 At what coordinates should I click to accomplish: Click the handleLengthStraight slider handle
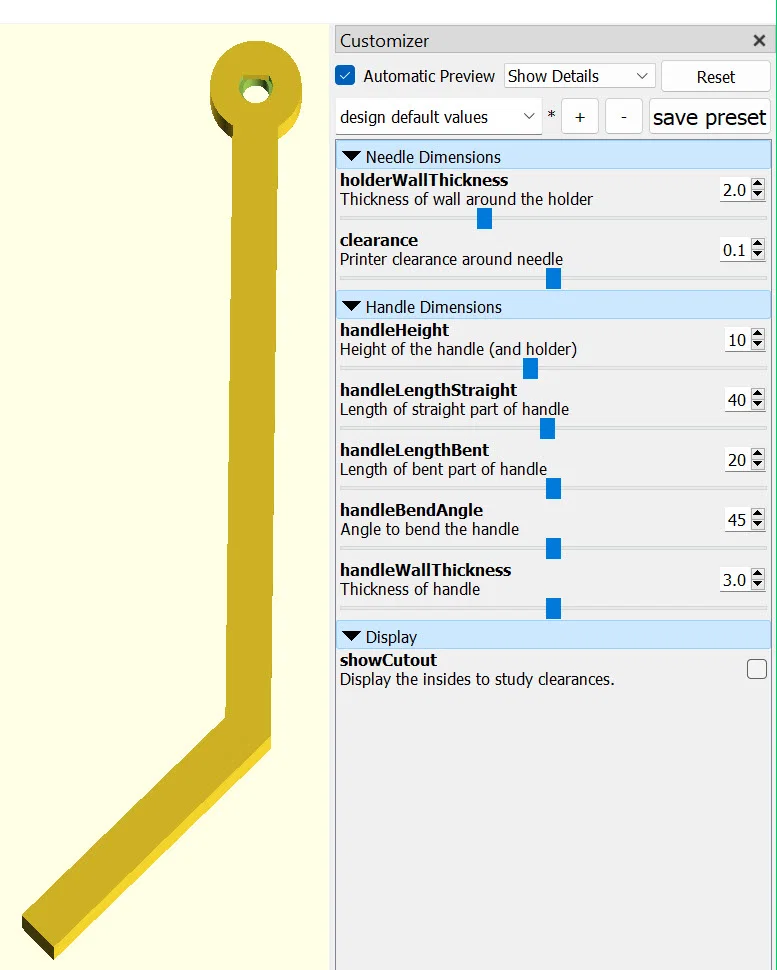[x=547, y=429]
